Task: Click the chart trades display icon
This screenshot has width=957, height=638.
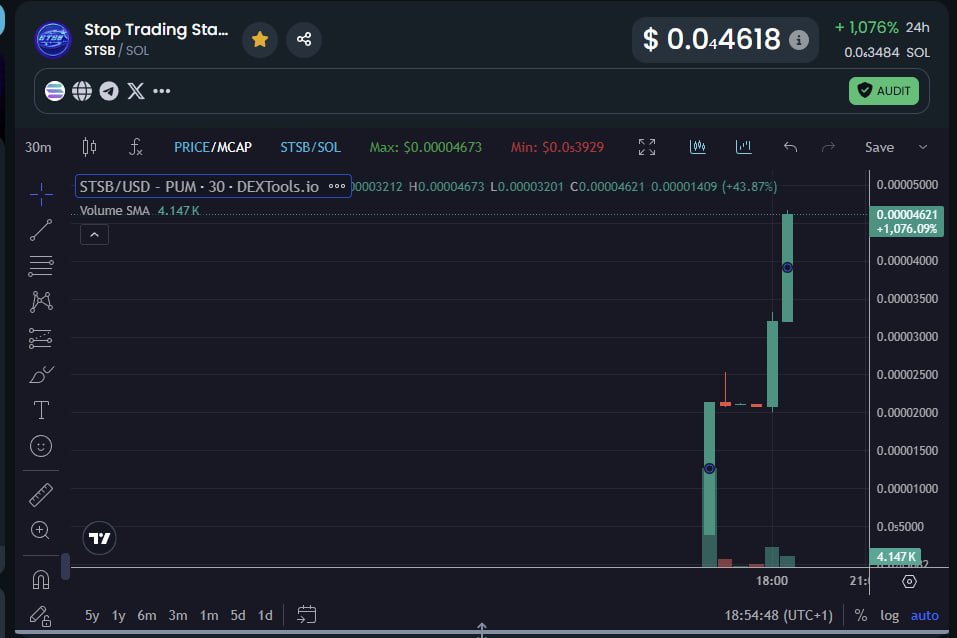Action: pyautogui.click(x=698, y=147)
